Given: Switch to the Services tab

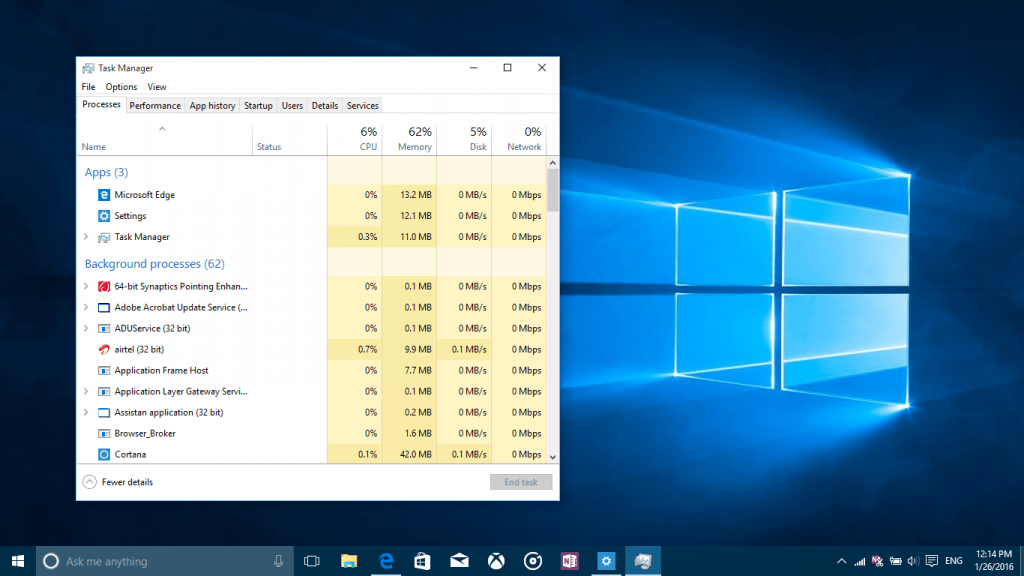Looking at the screenshot, I should (362, 106).
